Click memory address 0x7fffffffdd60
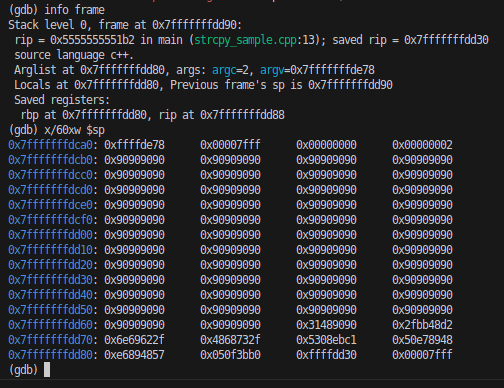This screenshot has height=388, width=504. [50, 325]
